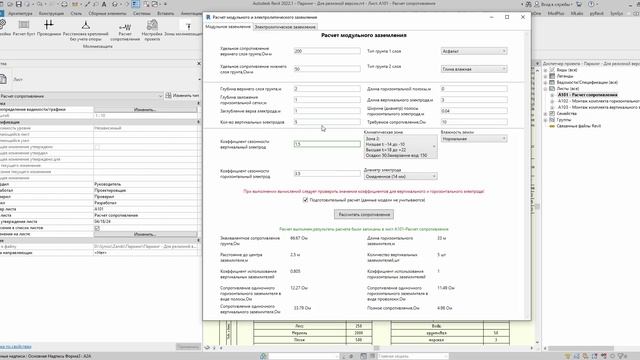Image resolution: width=640 pixels, height=360 pixels.
Task: Click the sheet type icon in Properties palette
Action: click(3, 79)
